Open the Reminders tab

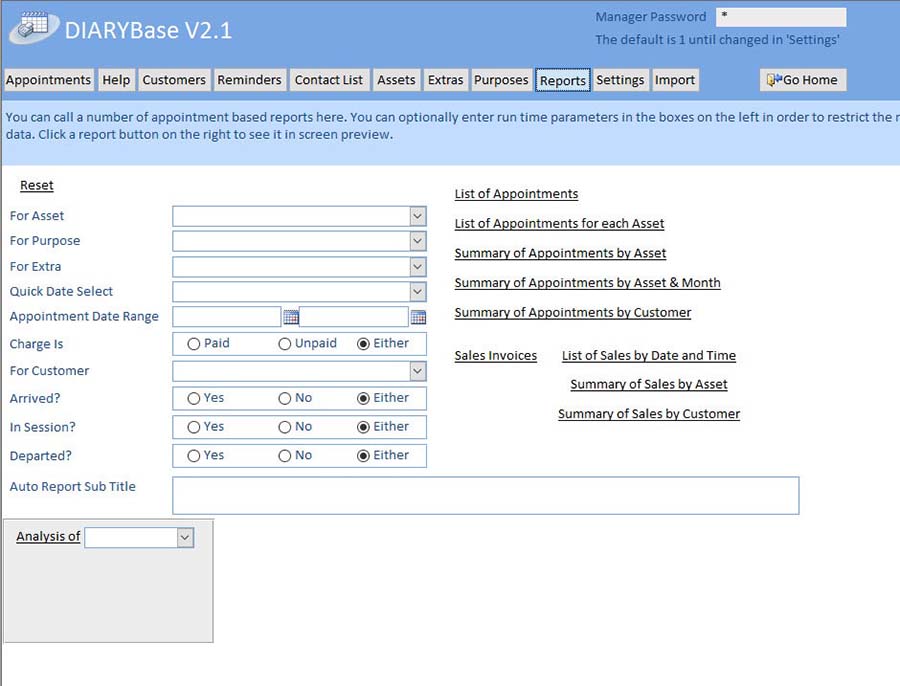click(x=249, y=80)
